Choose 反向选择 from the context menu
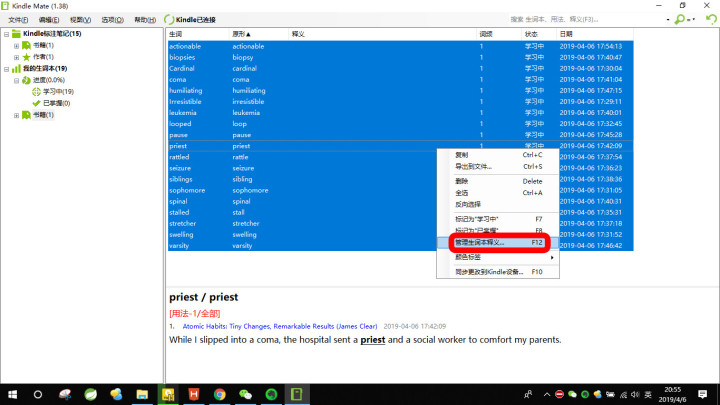The width and height of the screenshot is (720, 405). pos(498,204)
